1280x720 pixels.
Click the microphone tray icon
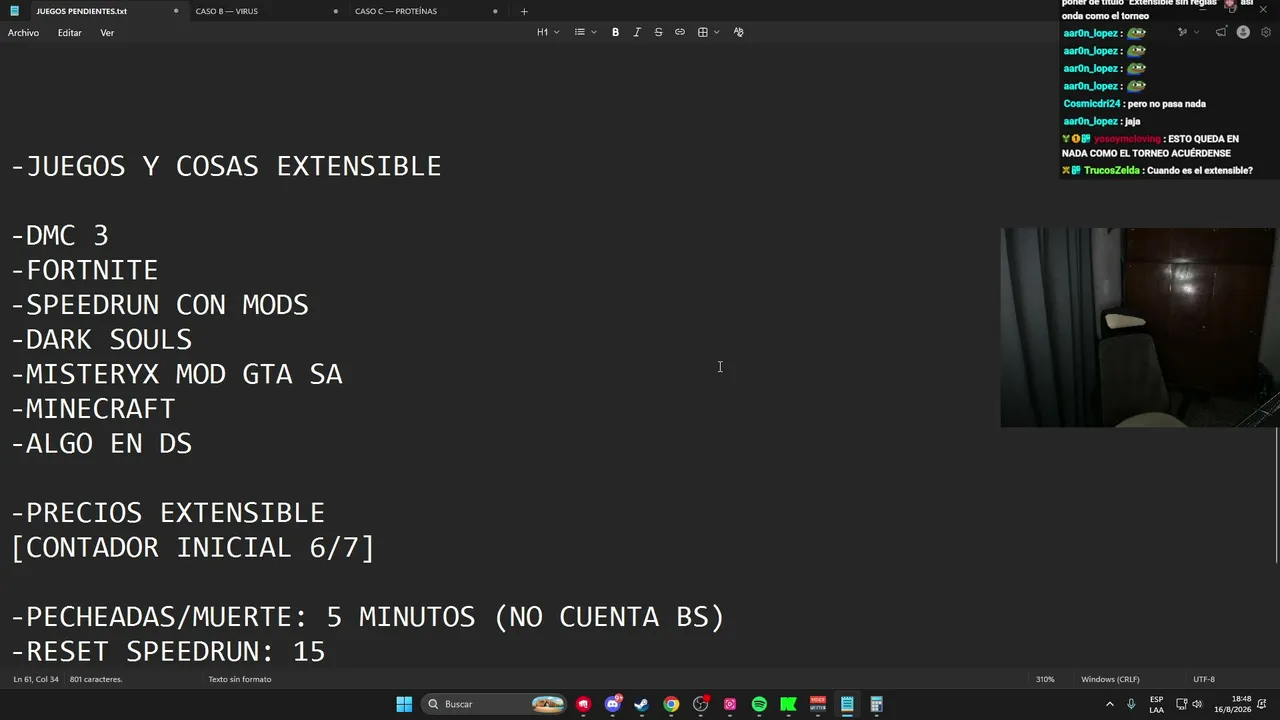pyautogui.click(x=1131, y=704)
